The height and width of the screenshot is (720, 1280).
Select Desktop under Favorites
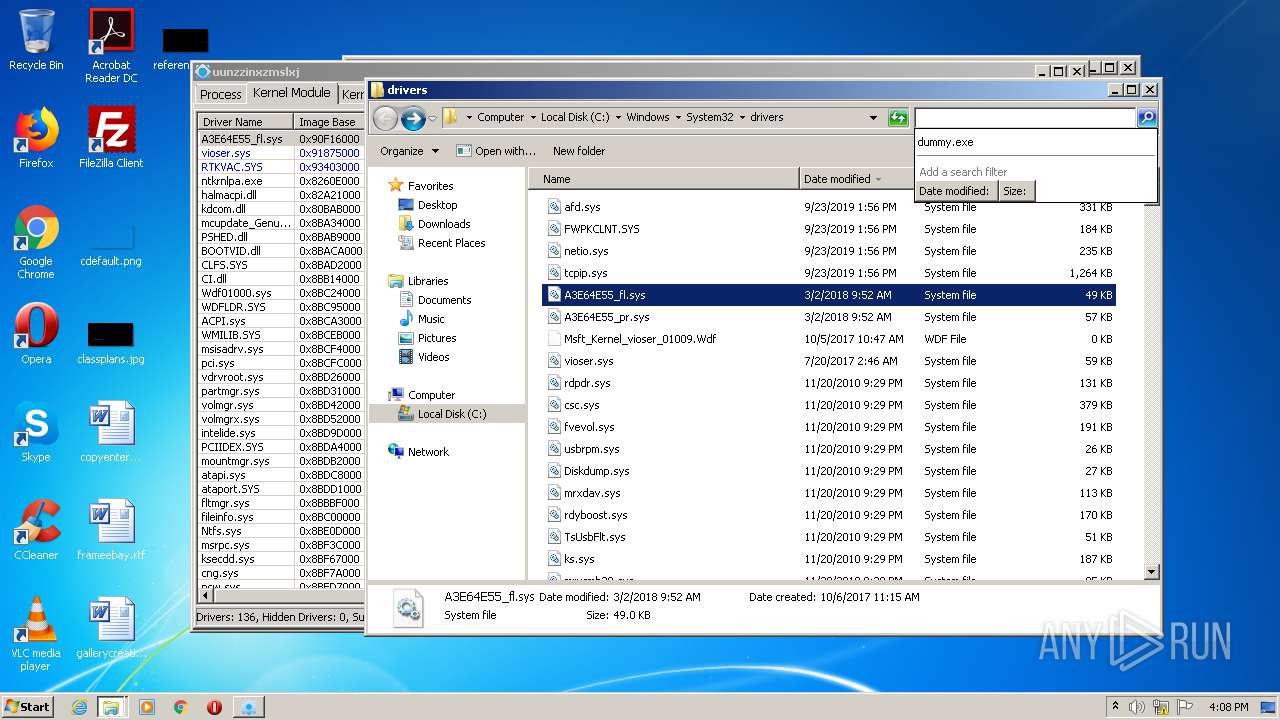pos(437,205)
